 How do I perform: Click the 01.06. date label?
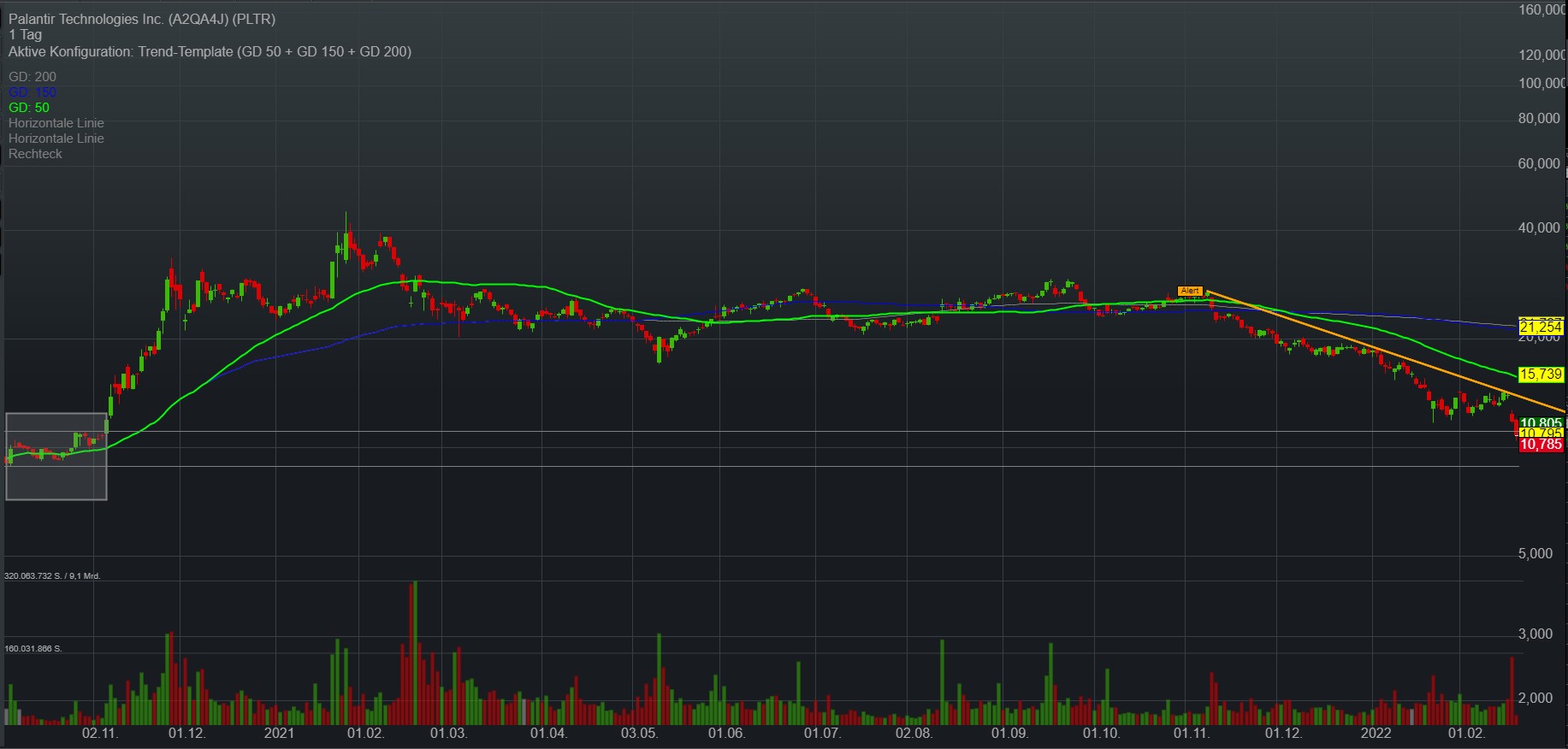(x=726, y=734)
